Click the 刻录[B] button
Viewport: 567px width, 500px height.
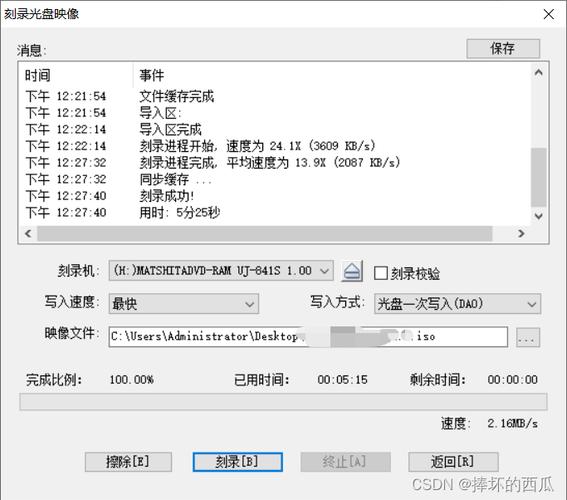(238, 462)
